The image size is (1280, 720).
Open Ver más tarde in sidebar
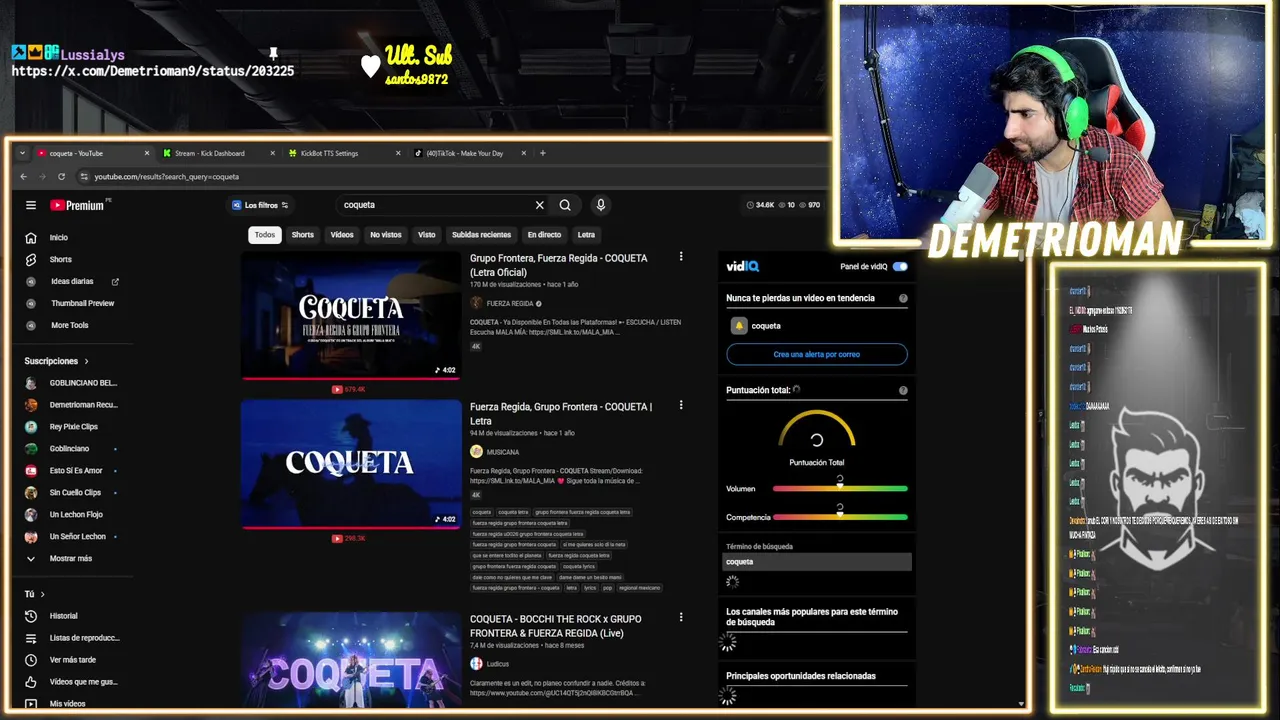(x=72, y=660)
